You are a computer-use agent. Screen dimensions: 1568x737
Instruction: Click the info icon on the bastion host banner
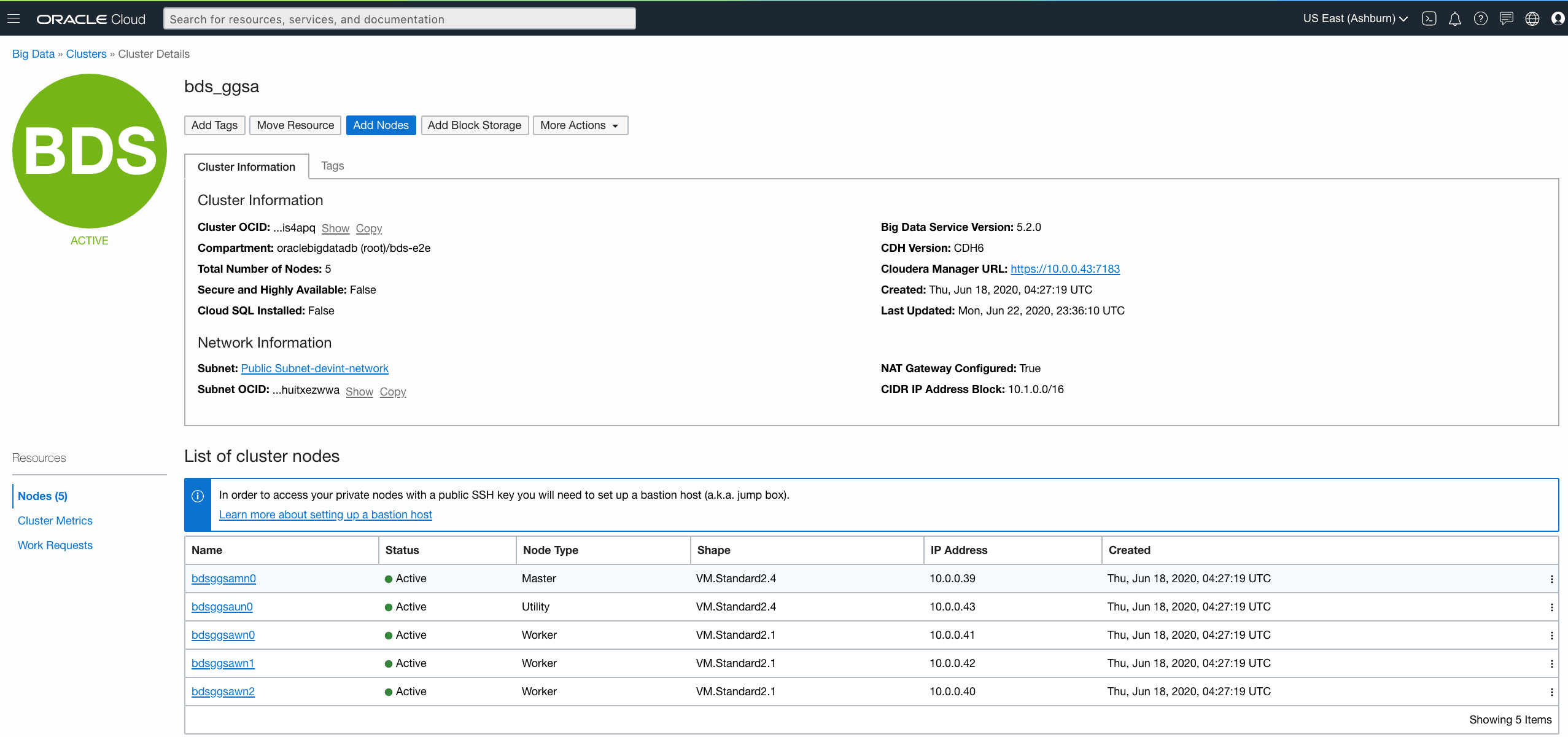(197, 496)
